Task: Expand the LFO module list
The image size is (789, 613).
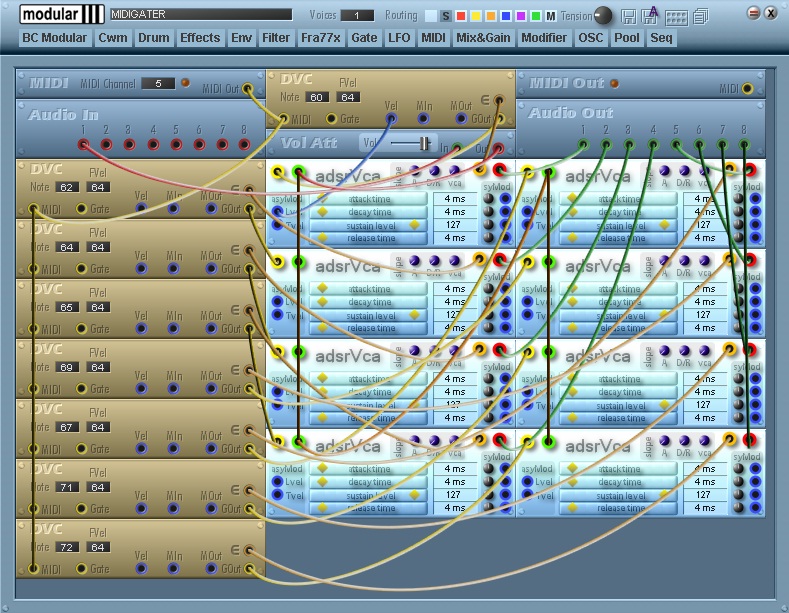Action: 399,38
